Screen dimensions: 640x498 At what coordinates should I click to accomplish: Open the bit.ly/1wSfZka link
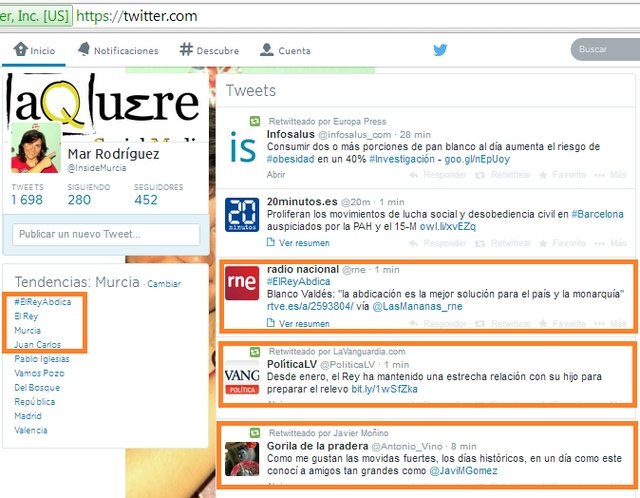tap(384, 389)
